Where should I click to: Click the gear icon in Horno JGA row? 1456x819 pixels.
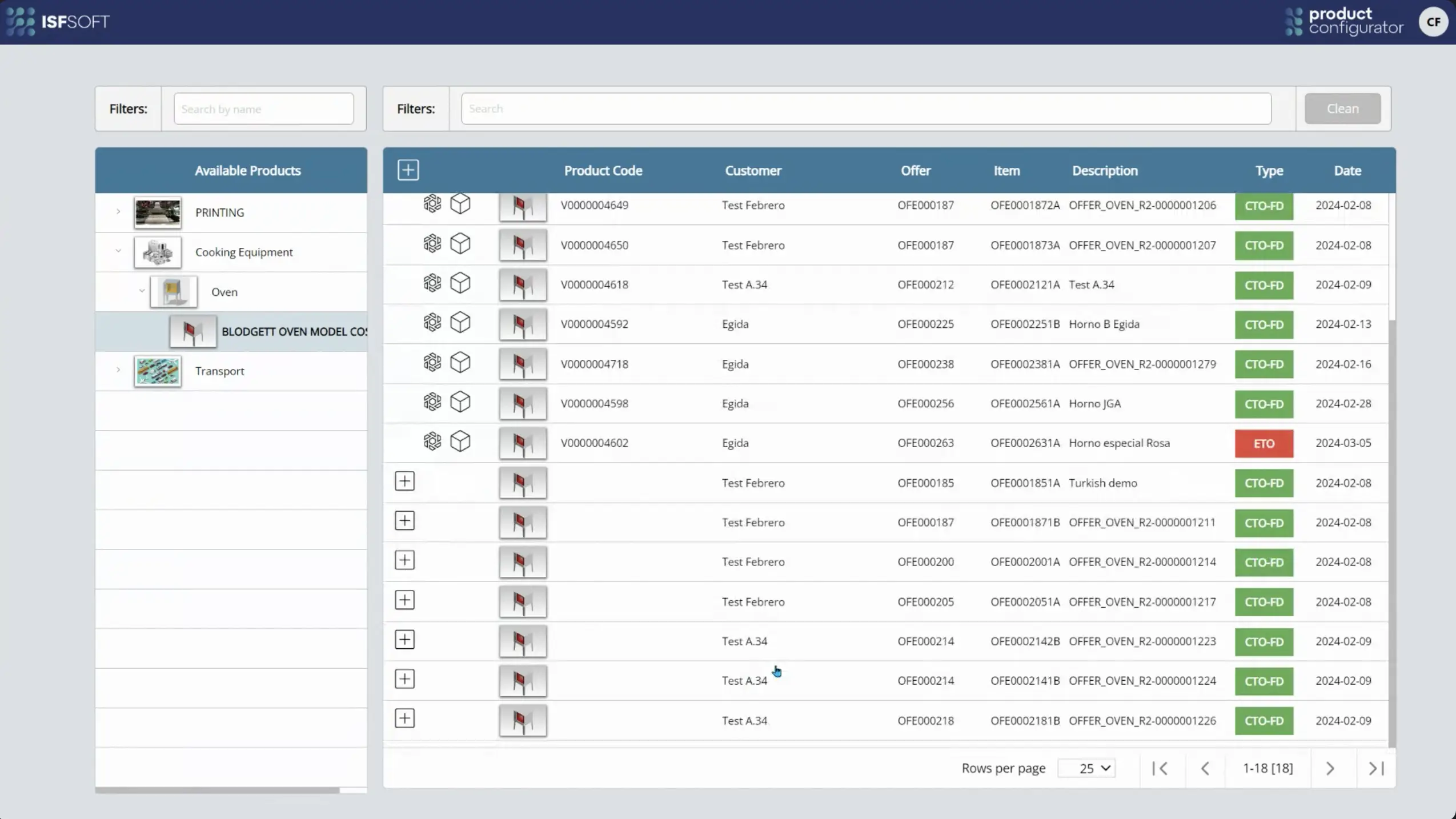point(432,402)
